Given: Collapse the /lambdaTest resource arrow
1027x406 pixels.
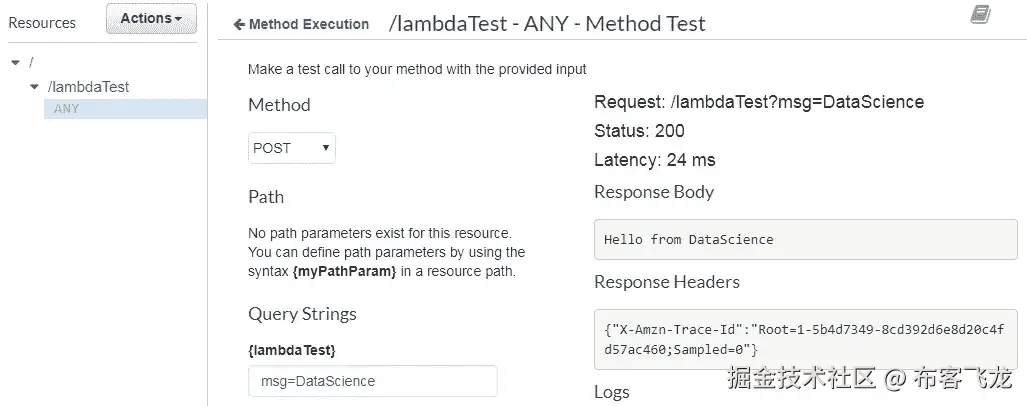Looking at the screenshot, I should click(35, 87).
